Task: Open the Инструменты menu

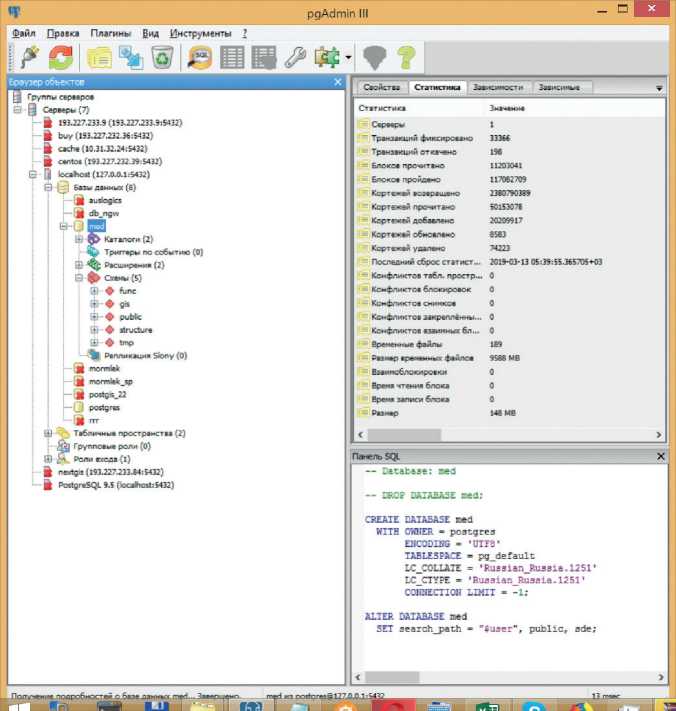Action: tap(200, 33)
